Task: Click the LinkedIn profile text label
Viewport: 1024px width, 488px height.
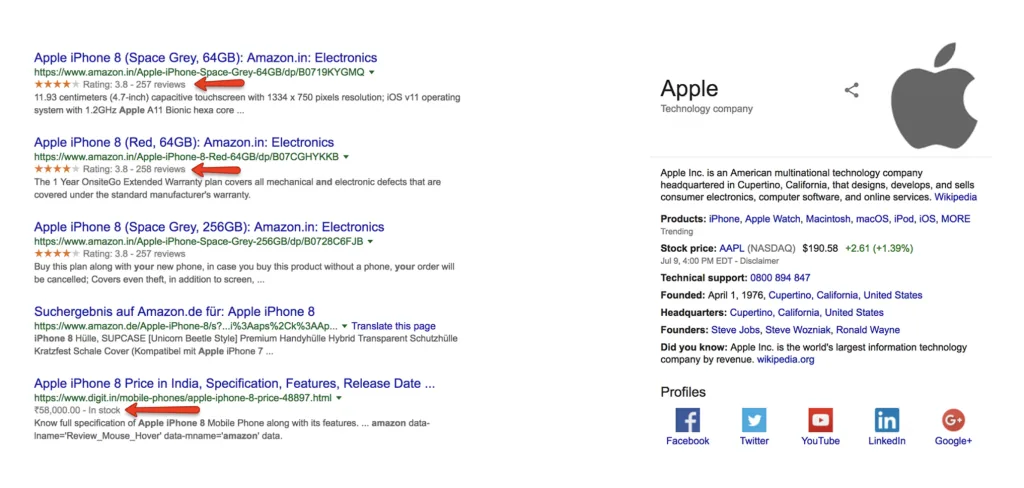Action: [x=887, y=441]
